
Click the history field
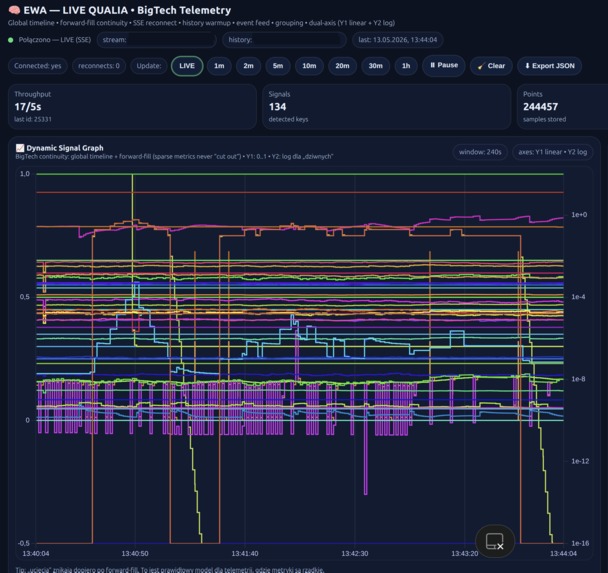coord(284,40)
